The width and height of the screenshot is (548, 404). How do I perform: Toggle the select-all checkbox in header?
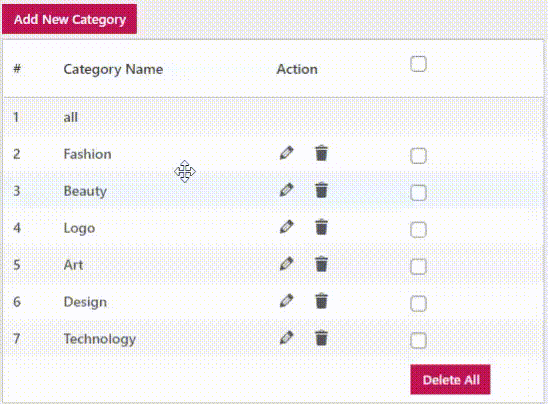418,64
